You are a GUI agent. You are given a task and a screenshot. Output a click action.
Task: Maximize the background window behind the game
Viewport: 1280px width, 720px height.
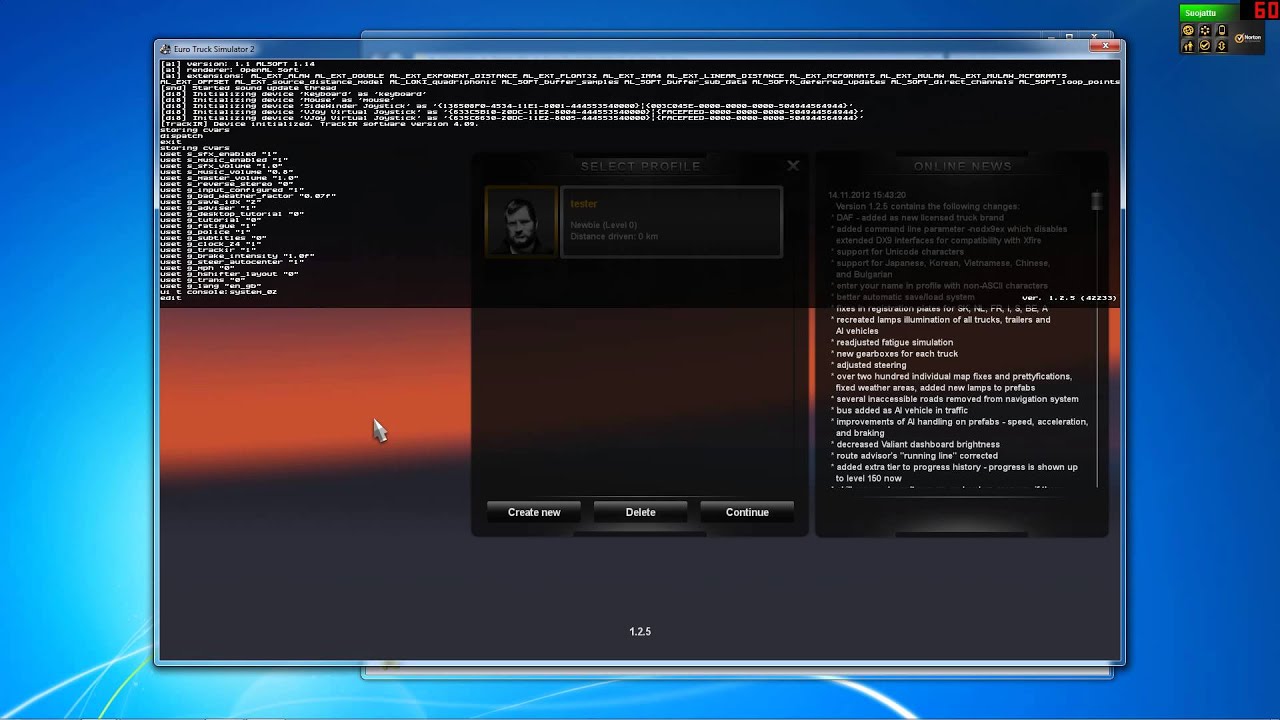pyautogui.click(x=1069, y=36)
